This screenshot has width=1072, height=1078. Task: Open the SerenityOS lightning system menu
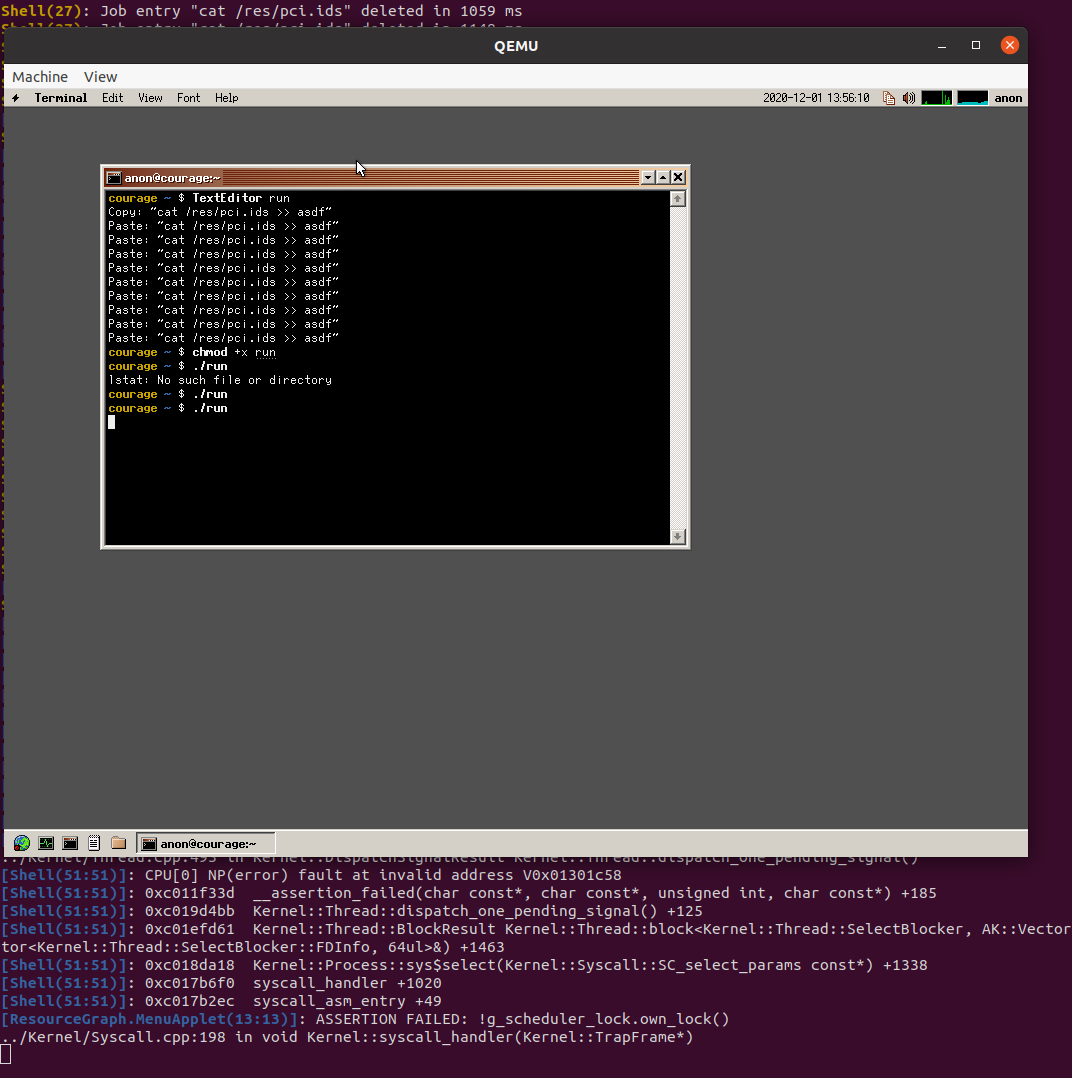coord(14,97)
